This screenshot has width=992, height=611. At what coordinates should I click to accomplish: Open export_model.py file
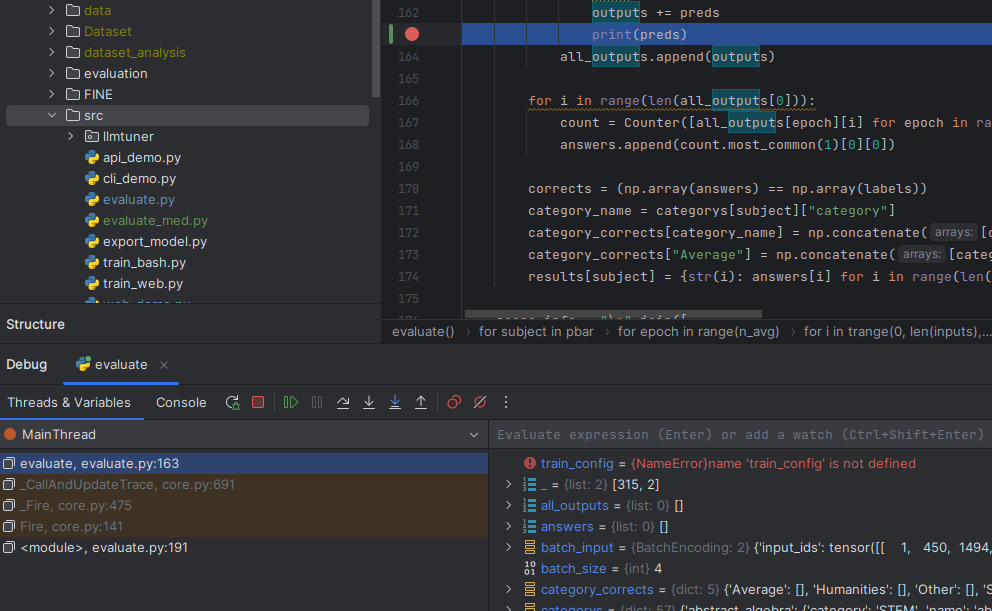154,242
